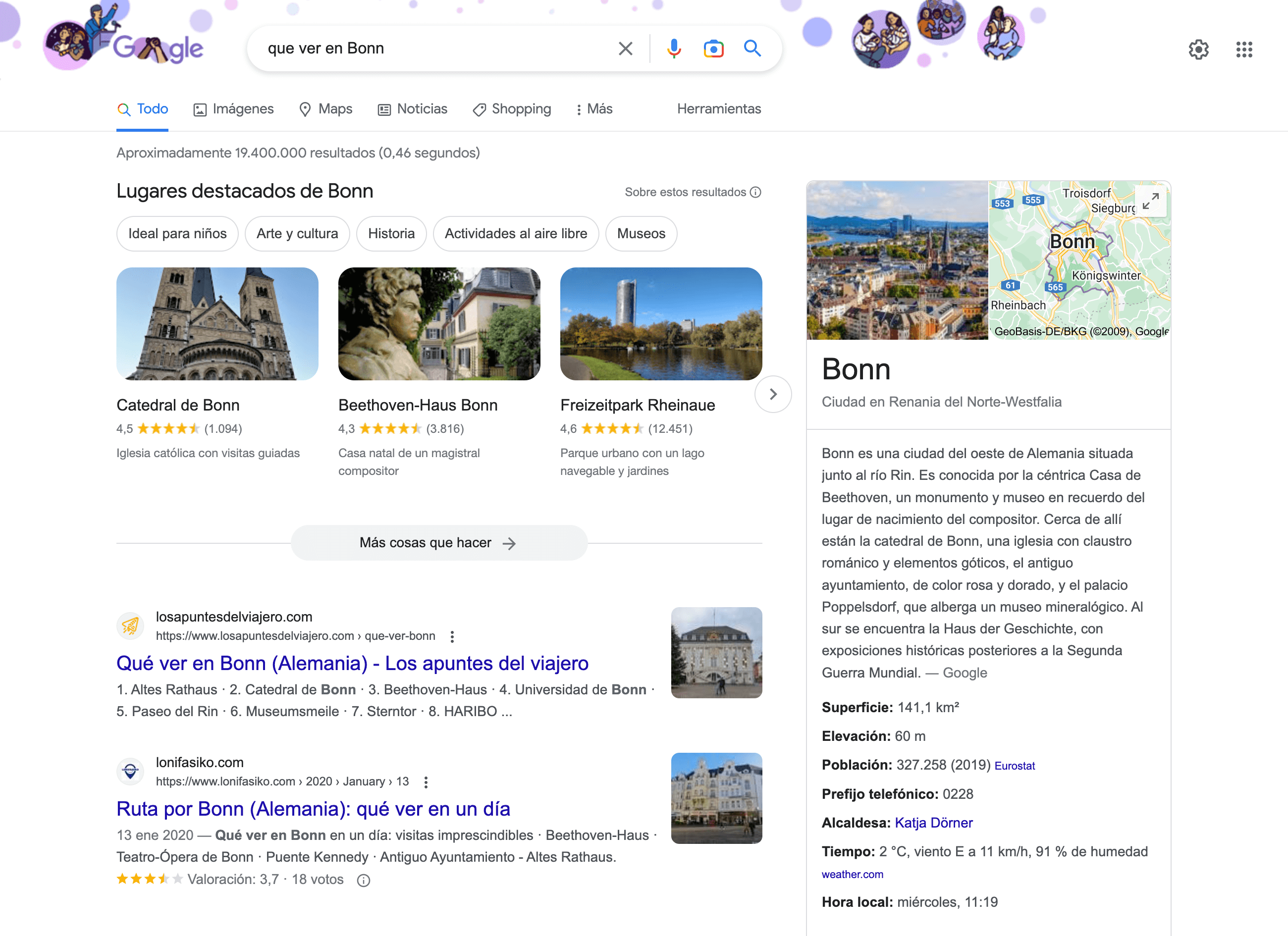Open settings gear icon
Image resolution: width=1288 pixels, height=936 pixels.
(x=1198, y=50)
